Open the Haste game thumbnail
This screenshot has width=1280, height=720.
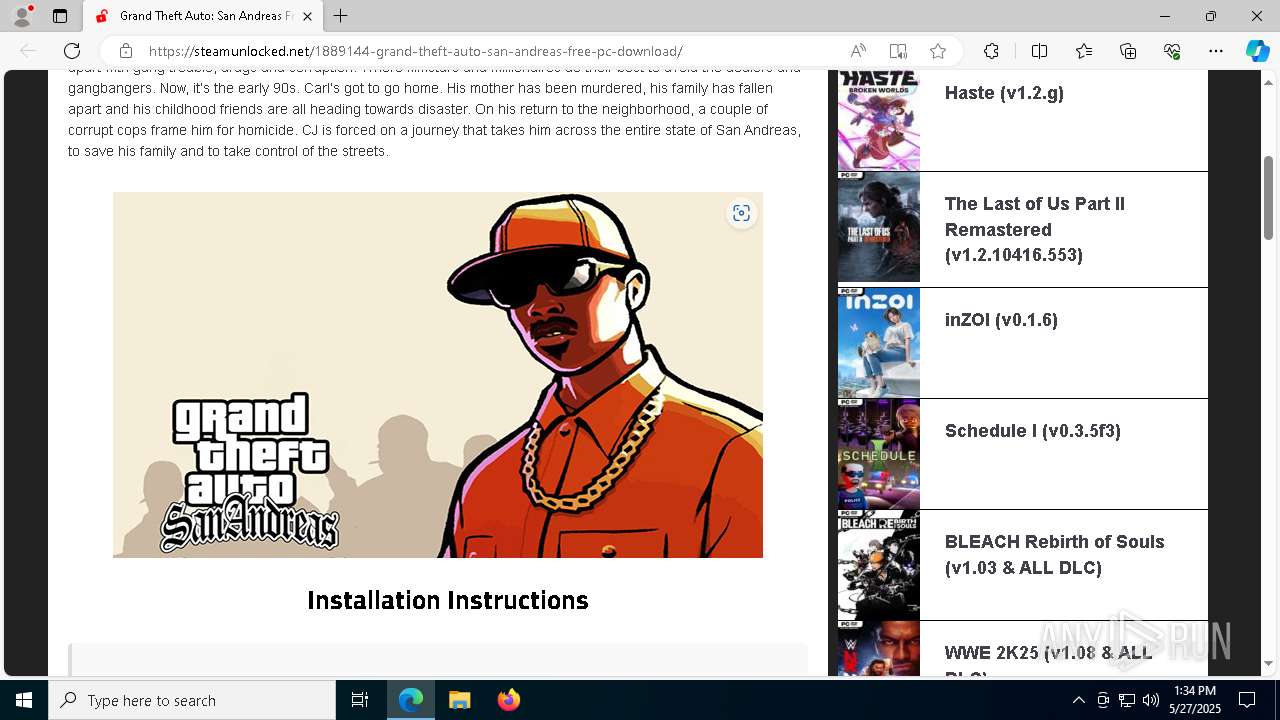pos(878,120)
